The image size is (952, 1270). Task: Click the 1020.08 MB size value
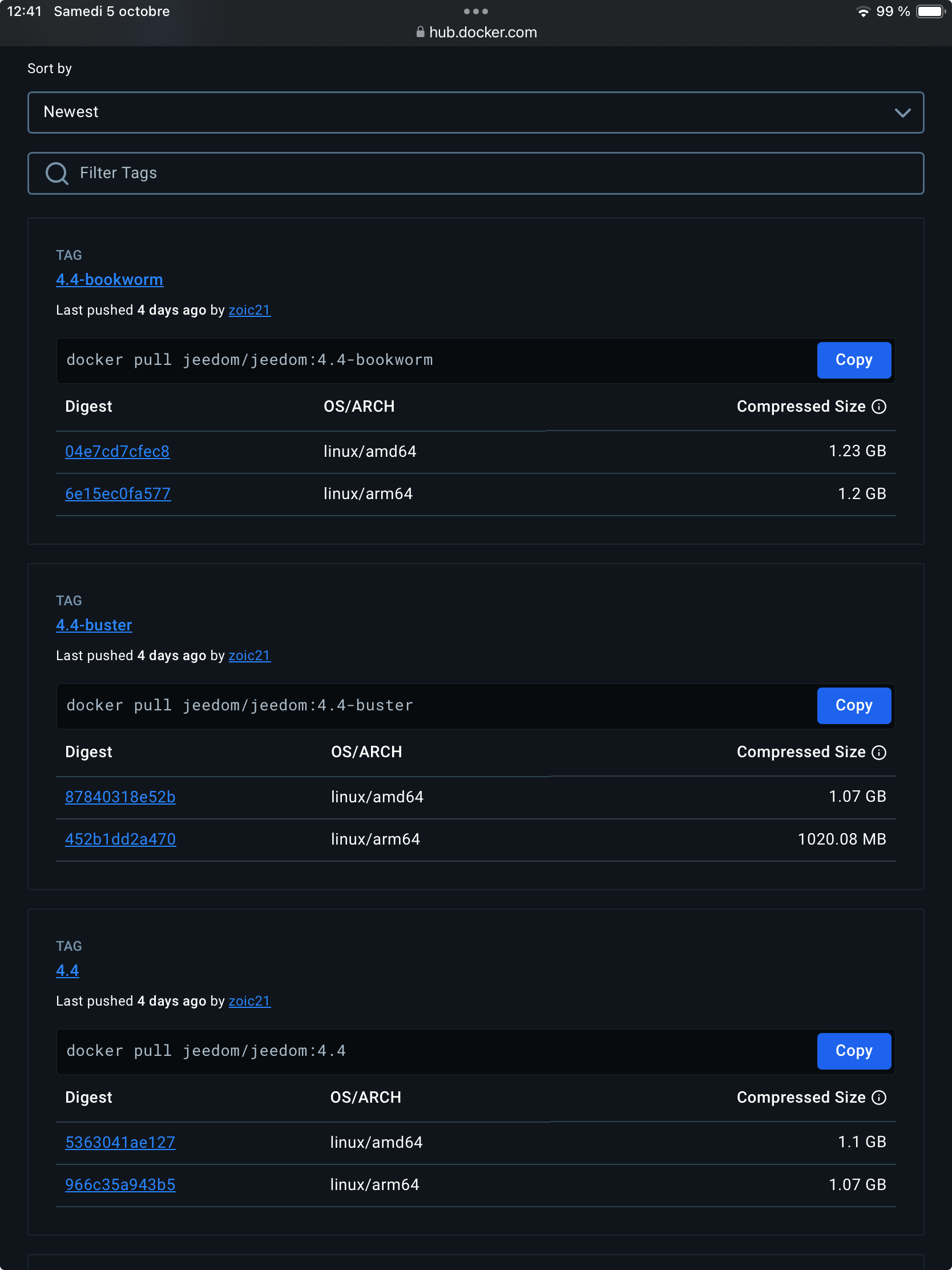842,839
